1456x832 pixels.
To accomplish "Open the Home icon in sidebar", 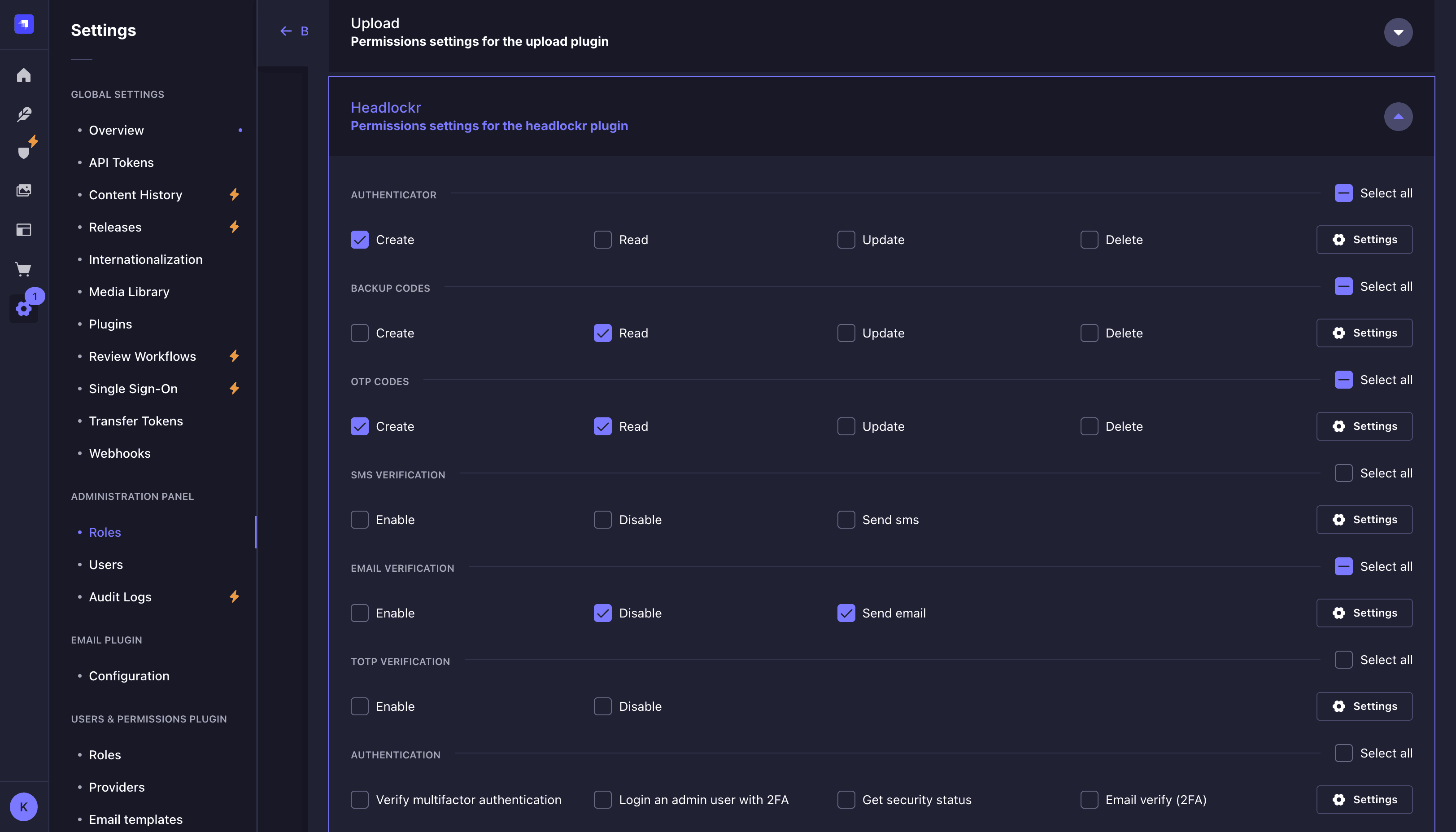I will pos(24,75).
